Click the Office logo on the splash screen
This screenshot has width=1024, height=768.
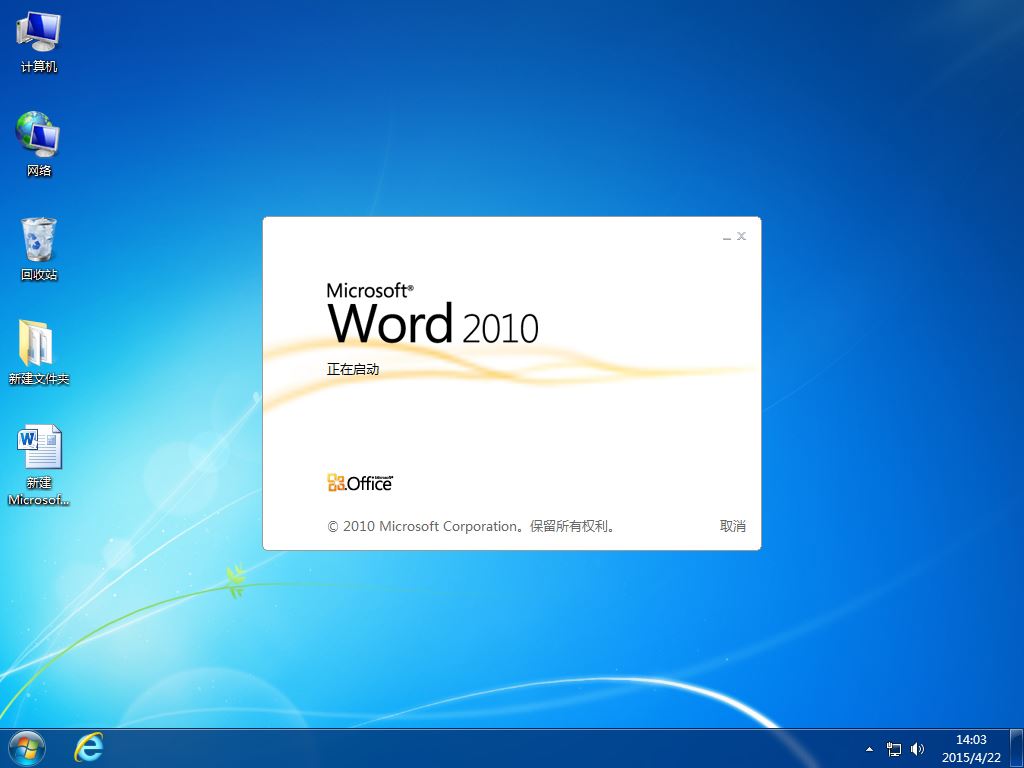(x=360, y=483)
